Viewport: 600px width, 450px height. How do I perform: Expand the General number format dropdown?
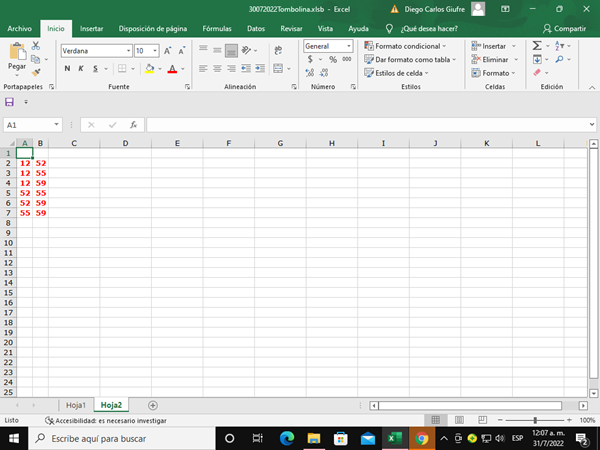click(348, 46)
